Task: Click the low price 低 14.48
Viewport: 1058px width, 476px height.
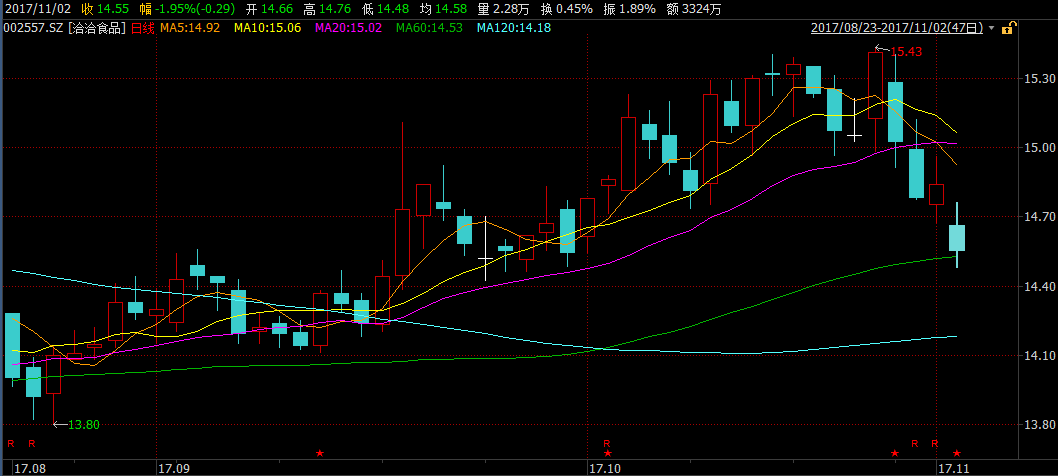Action: coord(386,9)
